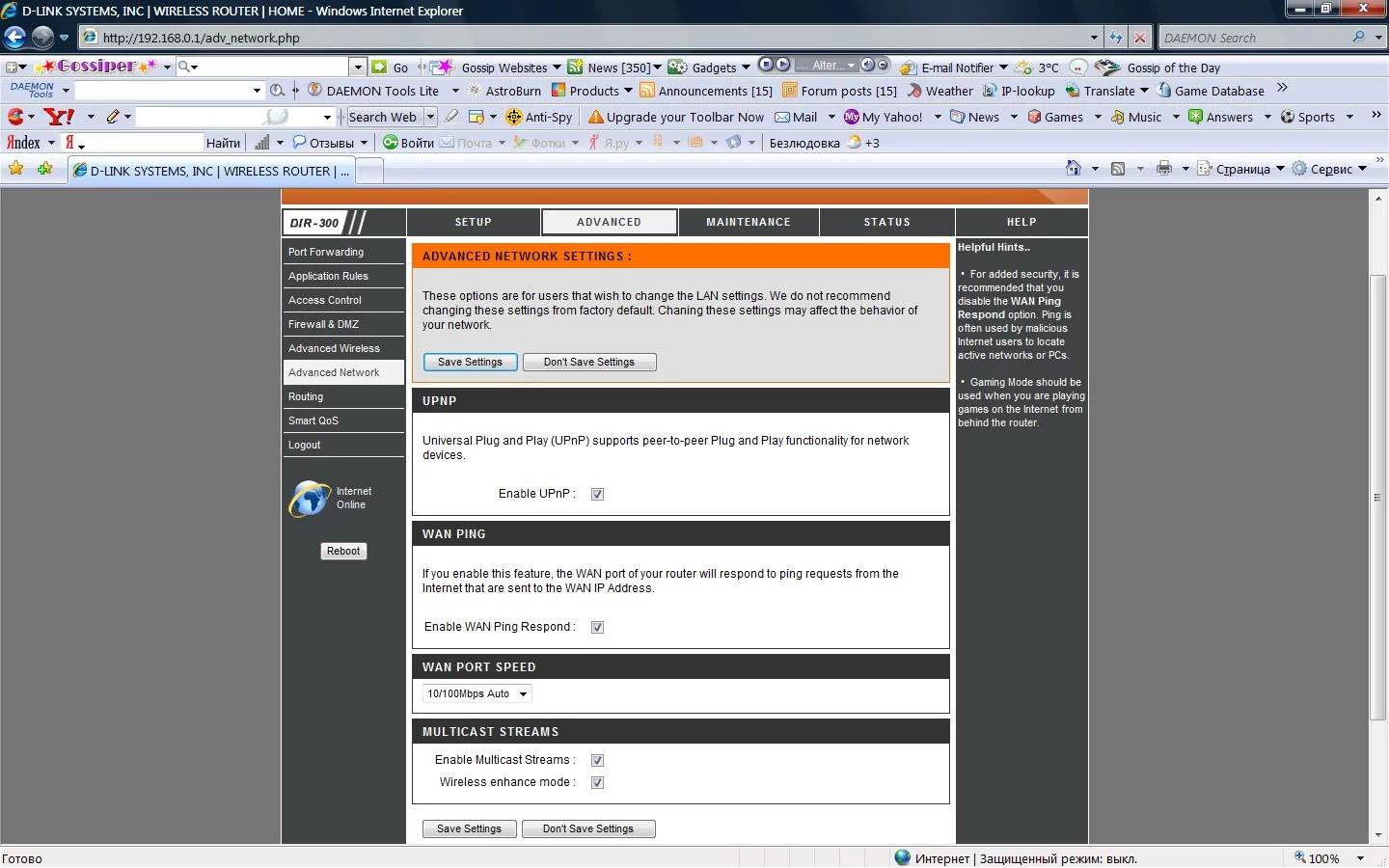
Task: Open Advanced Wireless in the sidebar
Action: coord(343,348)
